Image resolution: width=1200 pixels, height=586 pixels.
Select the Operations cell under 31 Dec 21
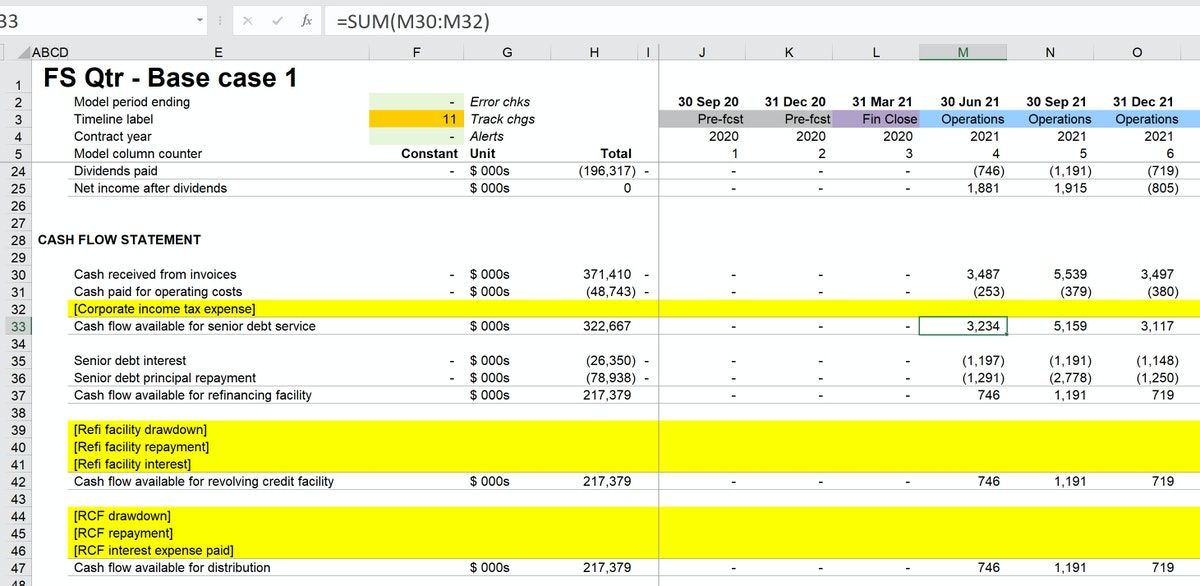point(1147,119)
